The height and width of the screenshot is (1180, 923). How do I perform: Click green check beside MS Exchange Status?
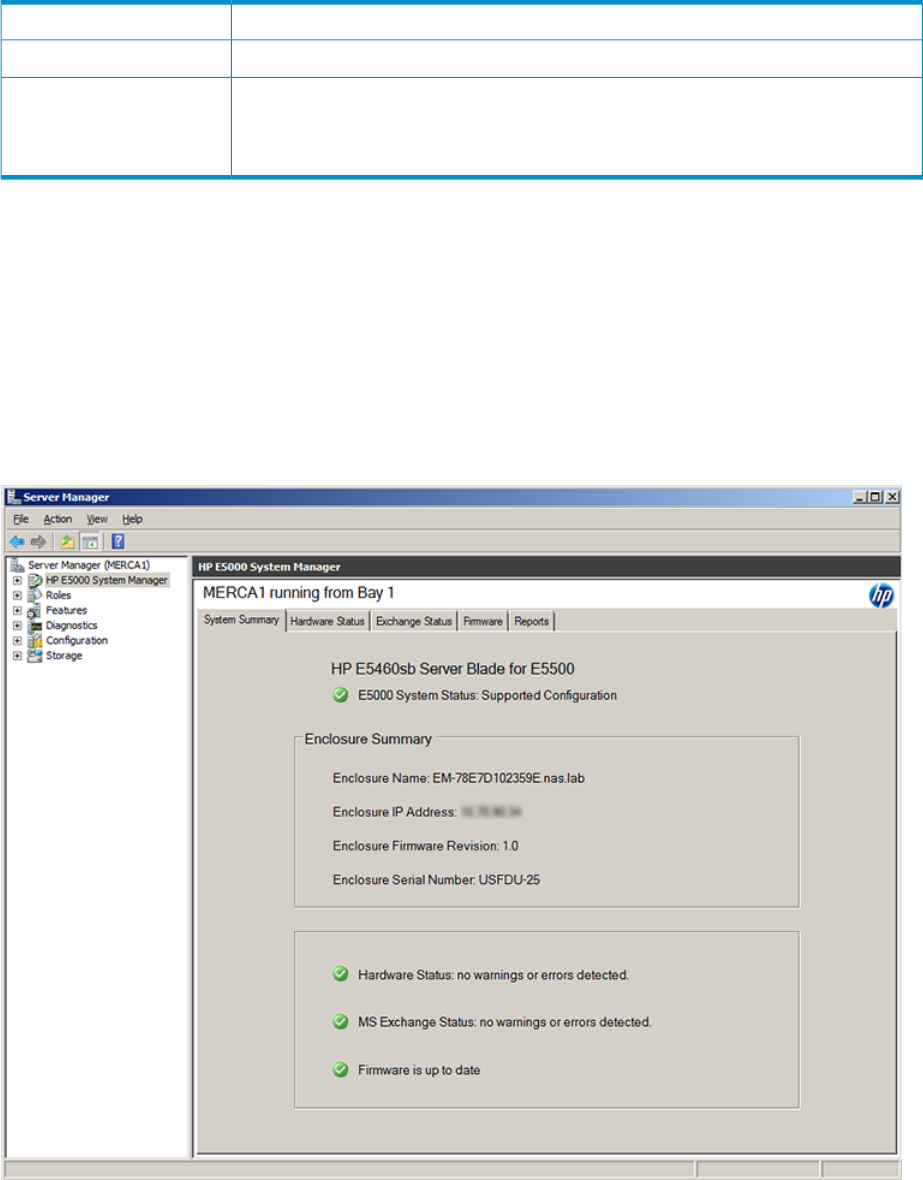[340, 1022]
